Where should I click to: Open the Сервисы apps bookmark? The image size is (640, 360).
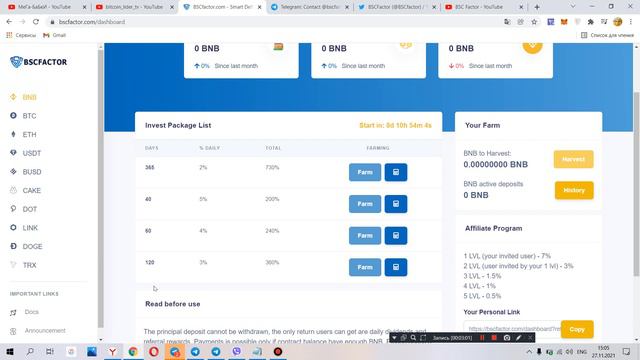[21, 35]
